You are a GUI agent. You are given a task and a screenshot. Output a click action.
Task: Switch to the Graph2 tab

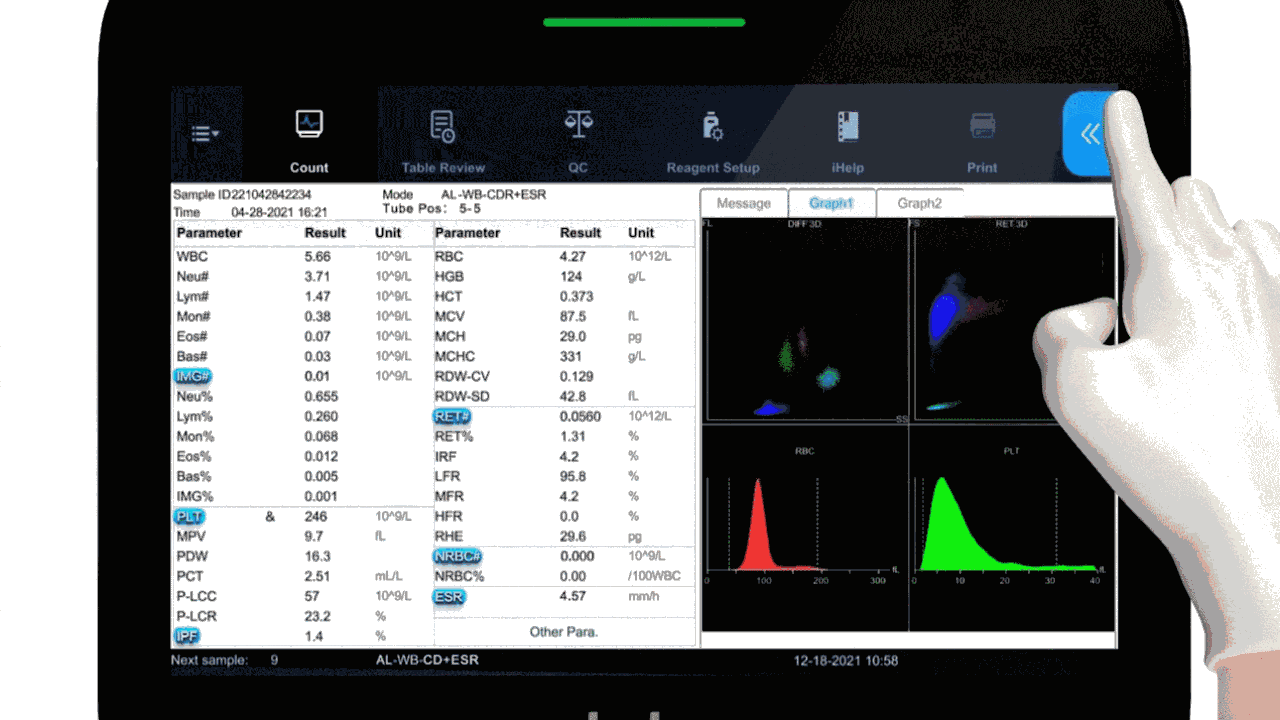point(919,203)
